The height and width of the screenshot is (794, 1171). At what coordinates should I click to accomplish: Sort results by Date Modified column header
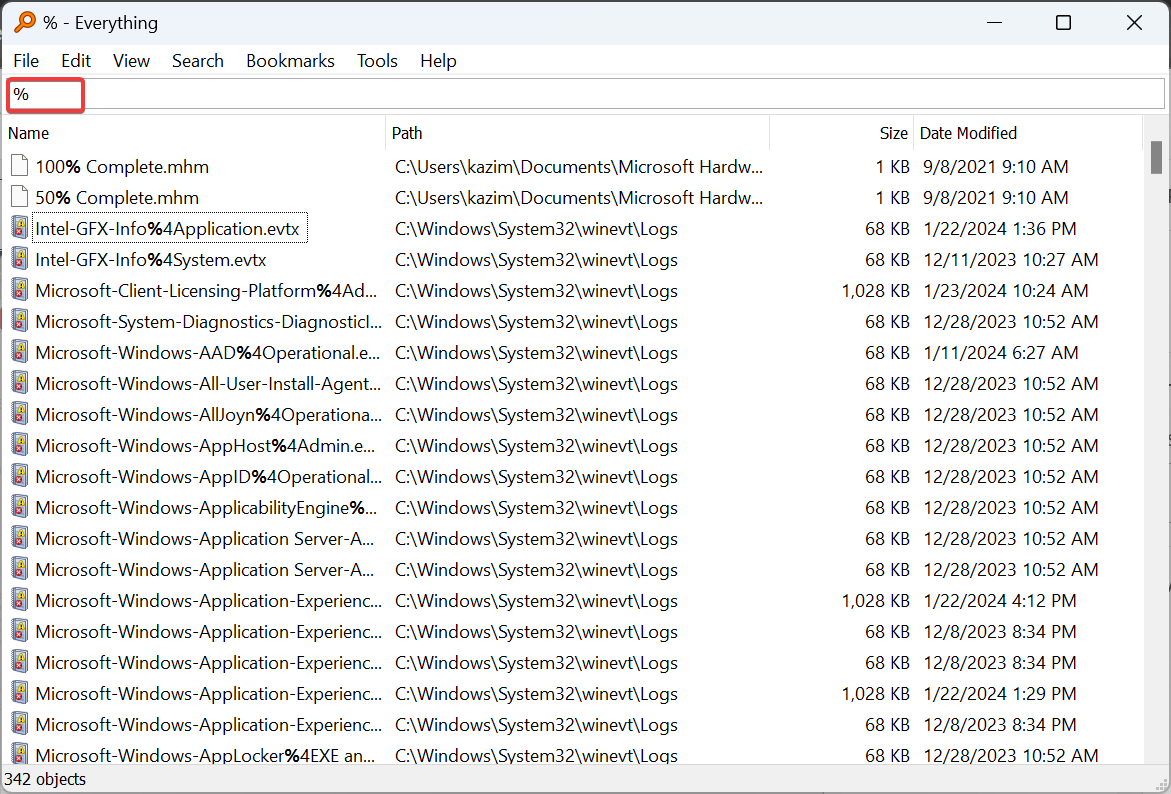[x=1028, y=133]
